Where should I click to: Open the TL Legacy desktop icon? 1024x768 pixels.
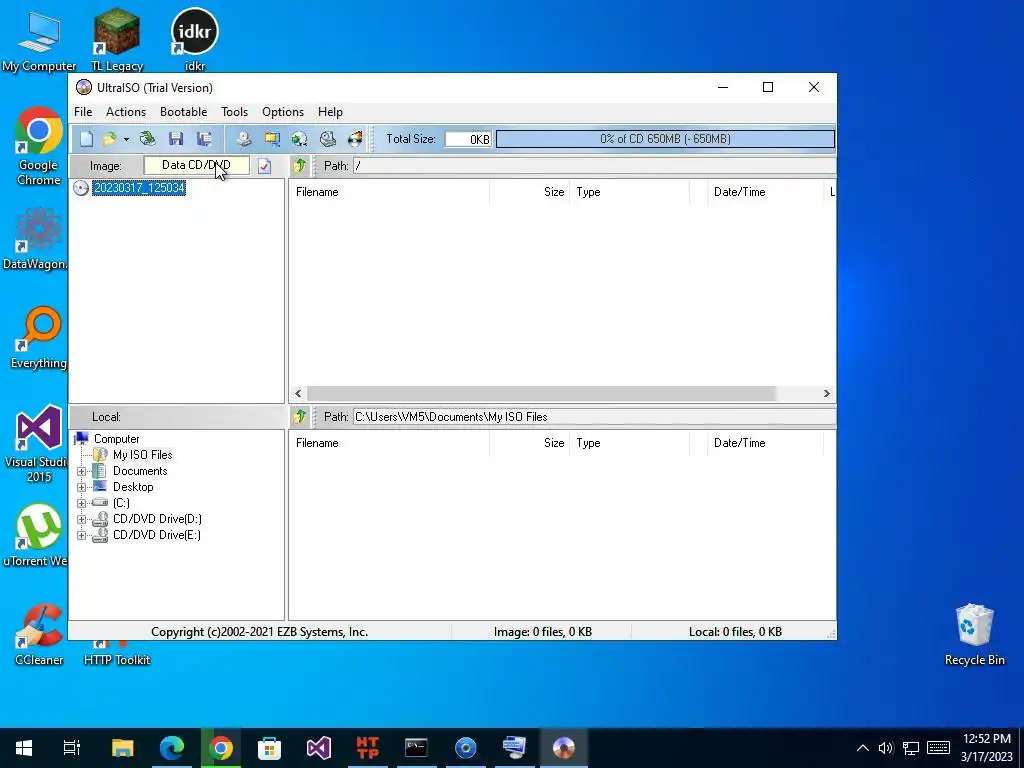pos(117,39)
